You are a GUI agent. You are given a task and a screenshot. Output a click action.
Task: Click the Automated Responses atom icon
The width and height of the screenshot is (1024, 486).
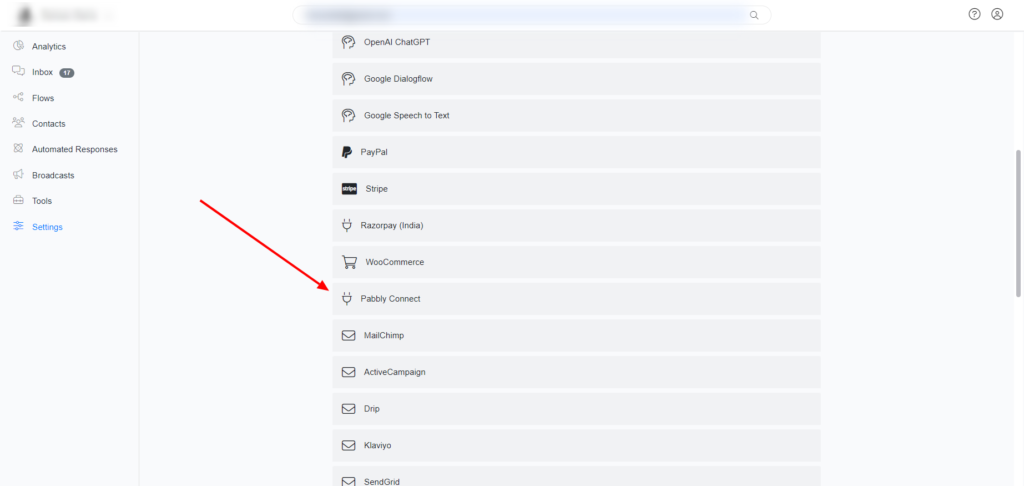pyautogui.click(x=18, y=148)
